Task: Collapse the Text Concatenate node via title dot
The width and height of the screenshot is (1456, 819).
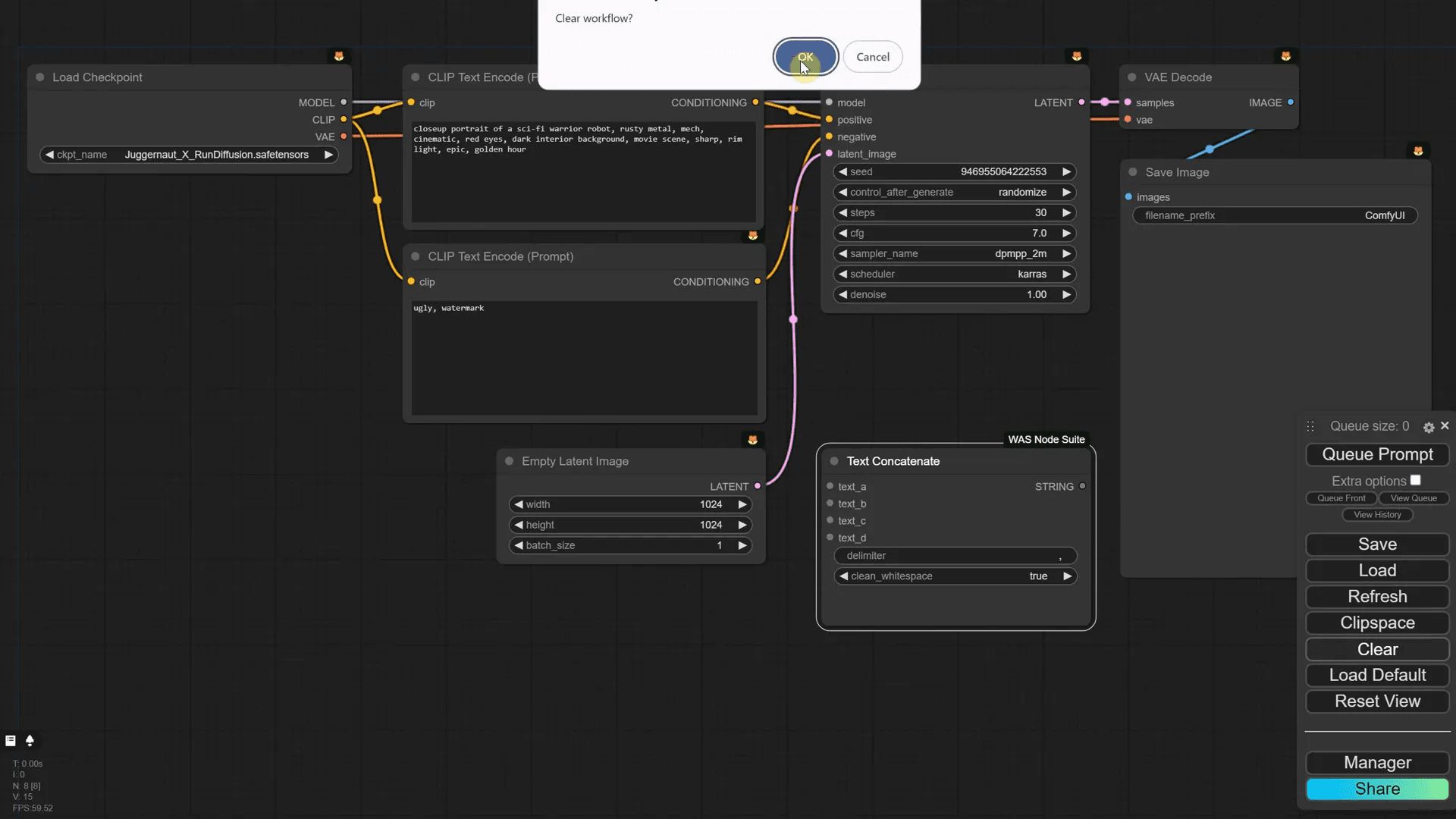Action: (x=834, y=461)
